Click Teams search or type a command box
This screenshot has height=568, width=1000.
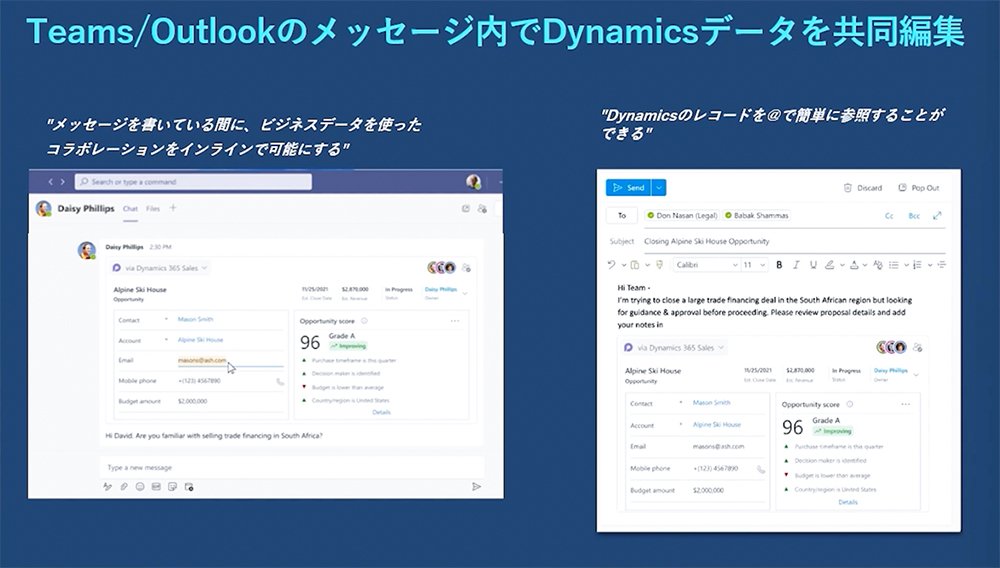coord(193,182)
